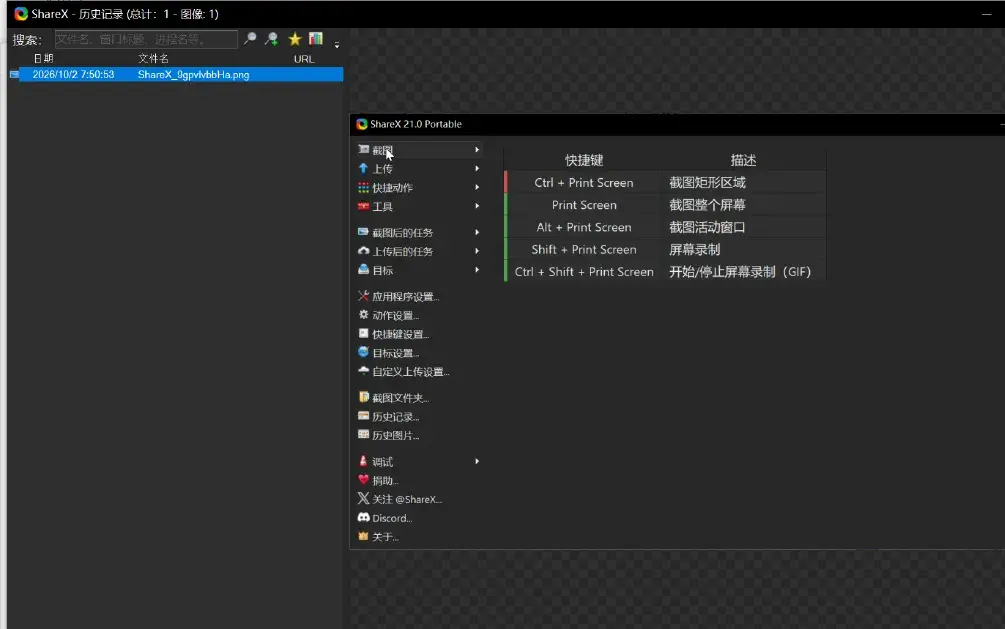Open the statistics chart icon in history toolbar
Screen dimensions: 1005x629
click(x=316, y=39)
